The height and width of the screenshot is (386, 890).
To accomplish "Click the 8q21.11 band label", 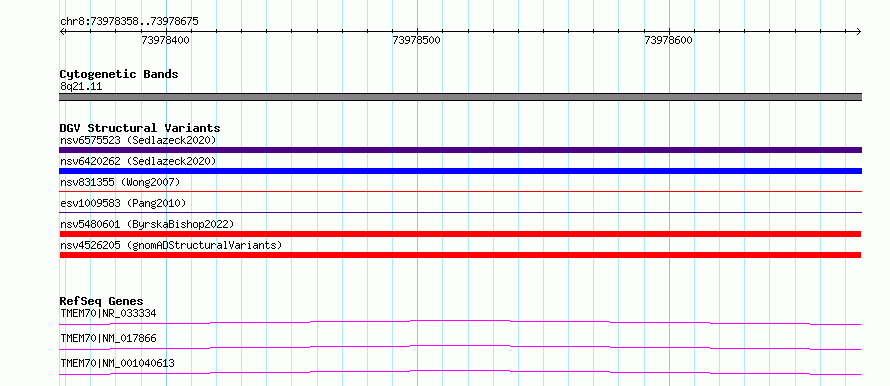I will [x=81, y=87].
